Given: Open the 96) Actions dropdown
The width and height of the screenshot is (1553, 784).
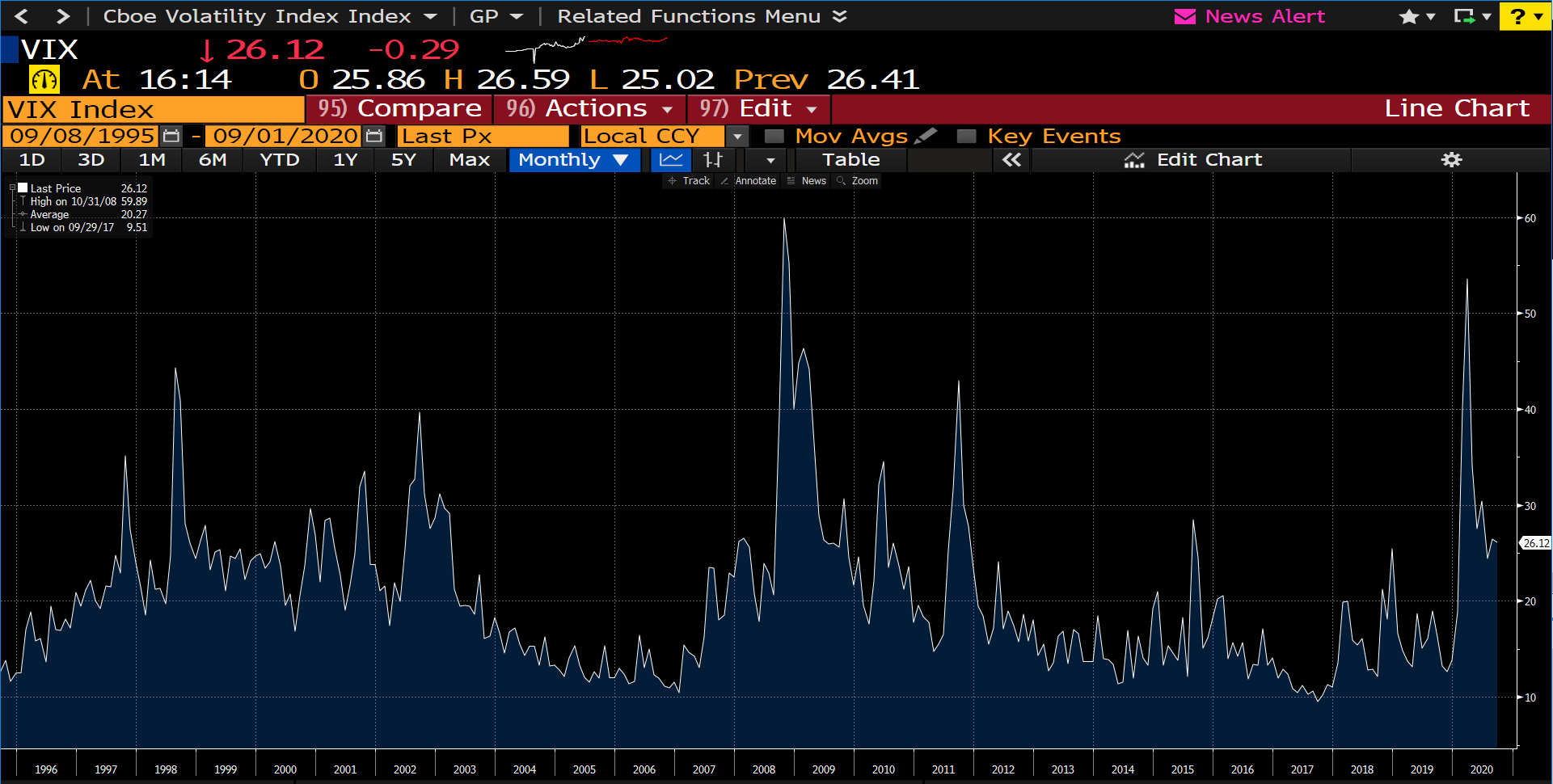Looking at the screenshot, I should (589, 108).
